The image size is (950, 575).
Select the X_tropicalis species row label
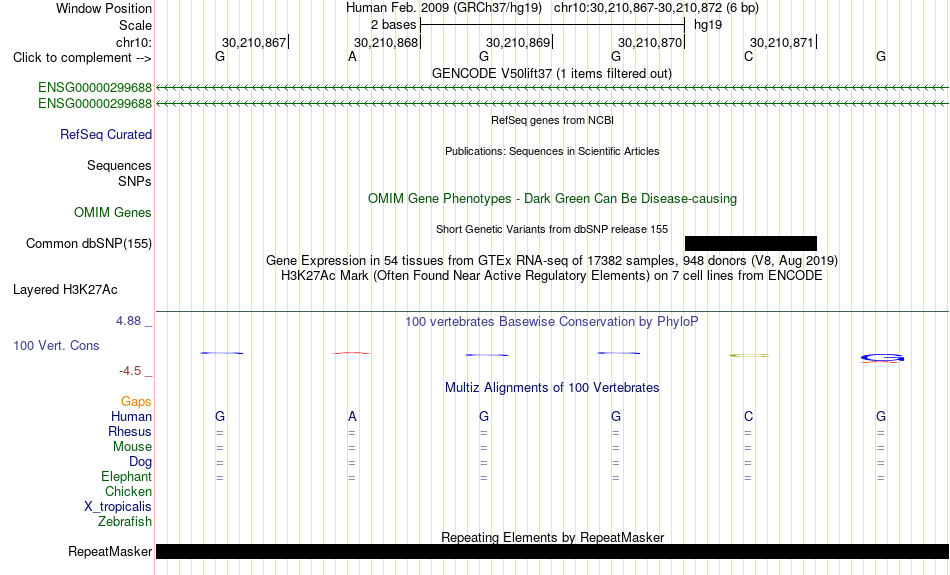click(118, 507)
